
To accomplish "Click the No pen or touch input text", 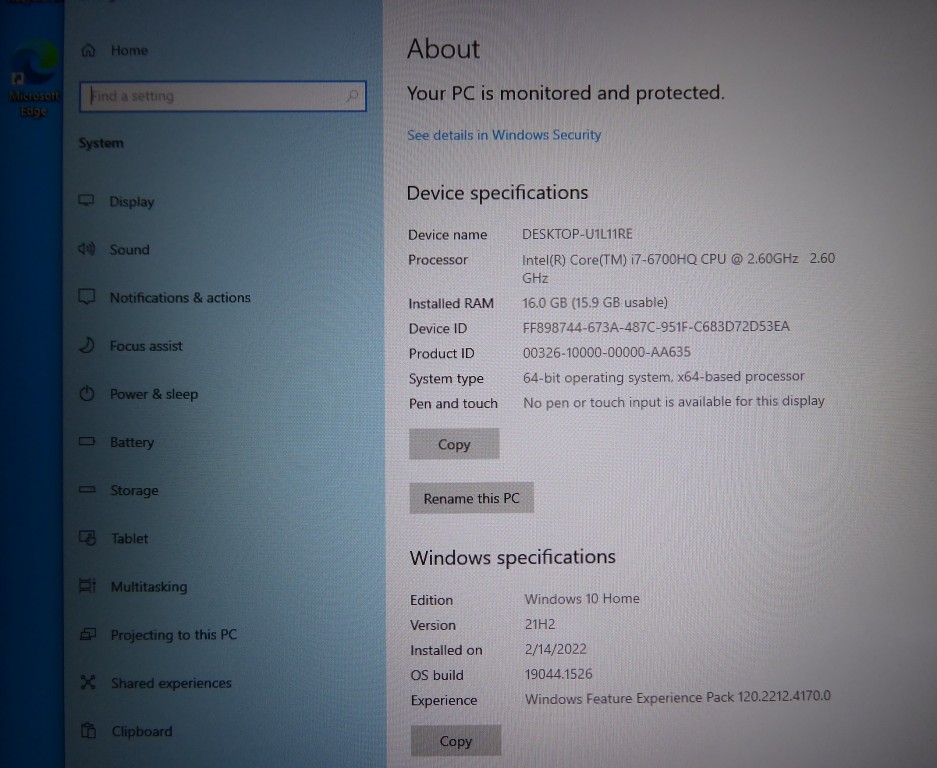I will tap(674, 402).
